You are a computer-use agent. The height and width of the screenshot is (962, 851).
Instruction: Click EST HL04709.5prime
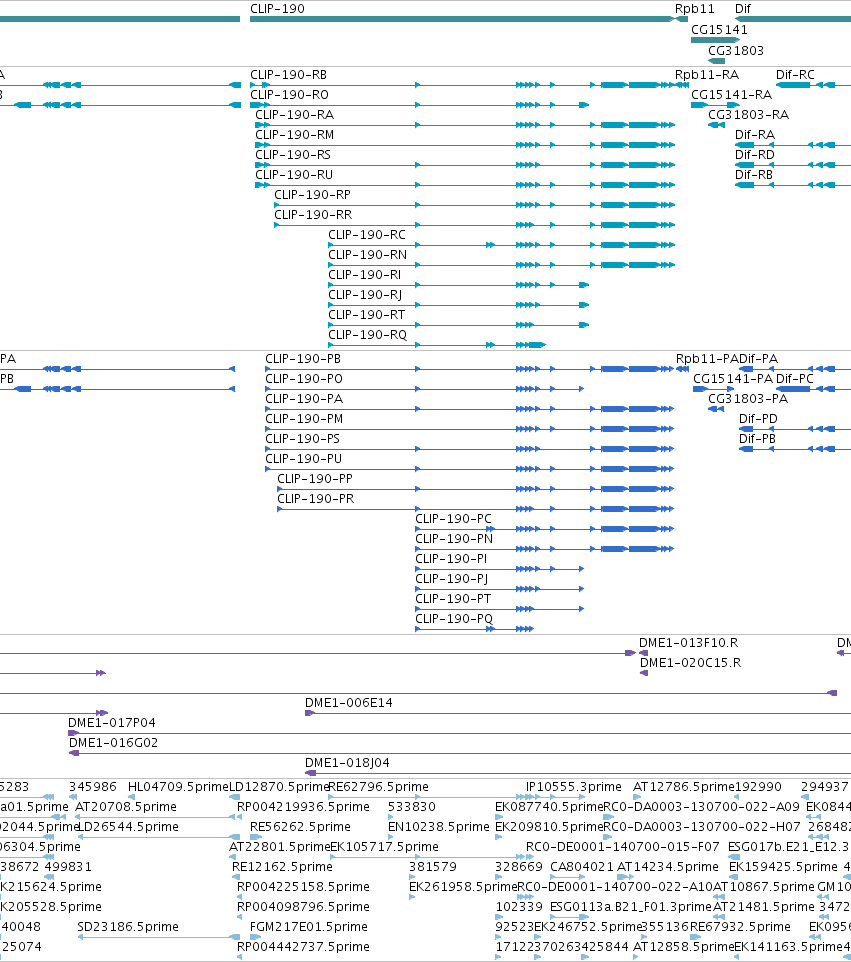click(178, 787)
